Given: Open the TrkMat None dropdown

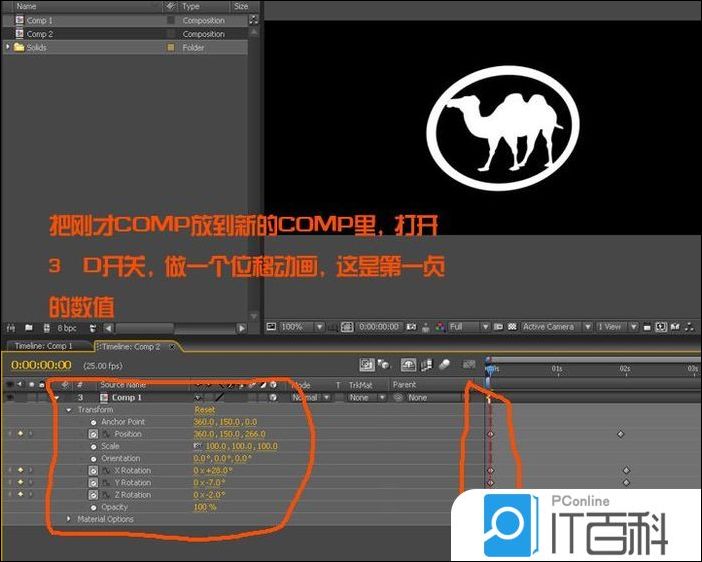Looking at the screenshot, I should point(367,397).
